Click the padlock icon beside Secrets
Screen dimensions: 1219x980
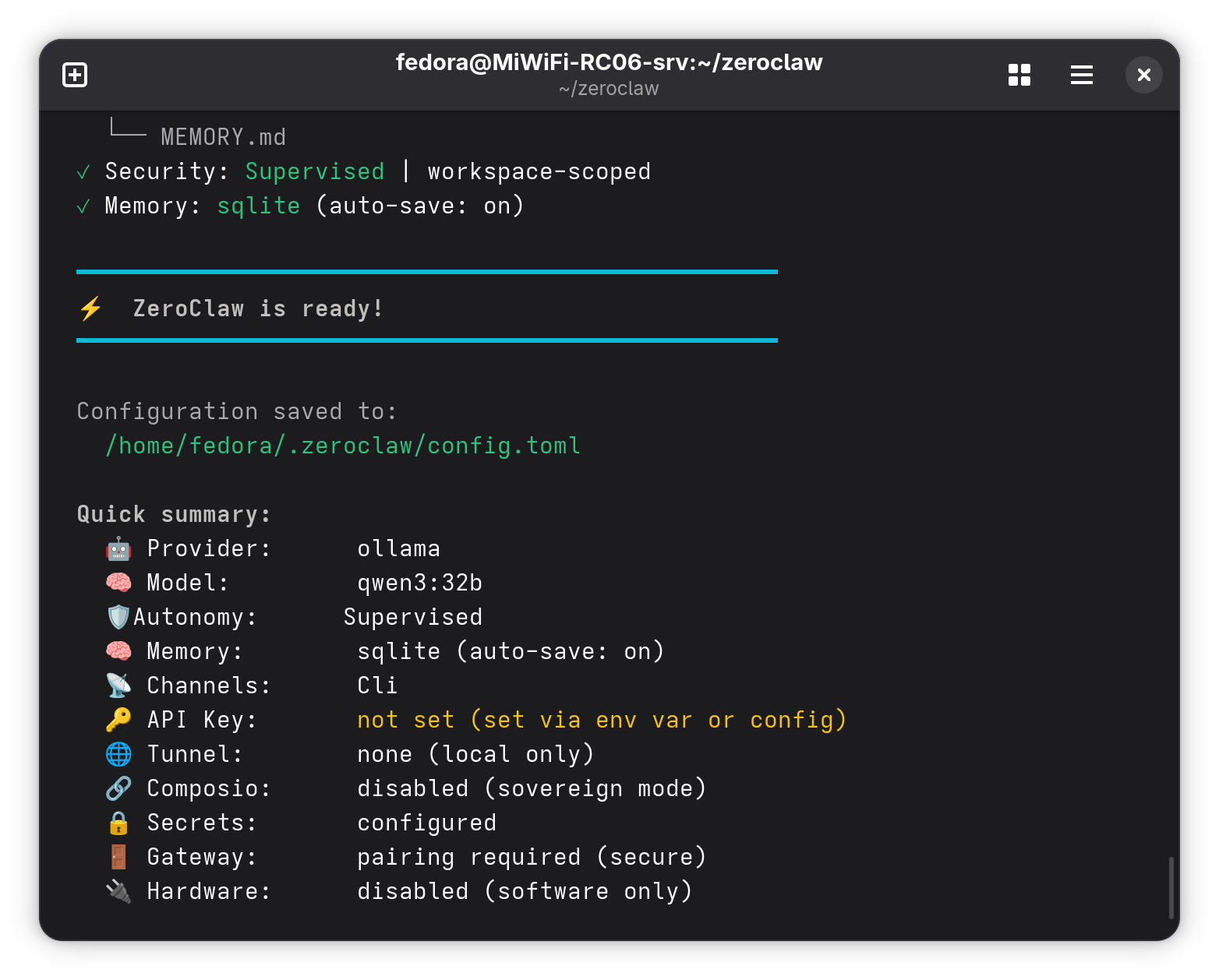point(118,823)
